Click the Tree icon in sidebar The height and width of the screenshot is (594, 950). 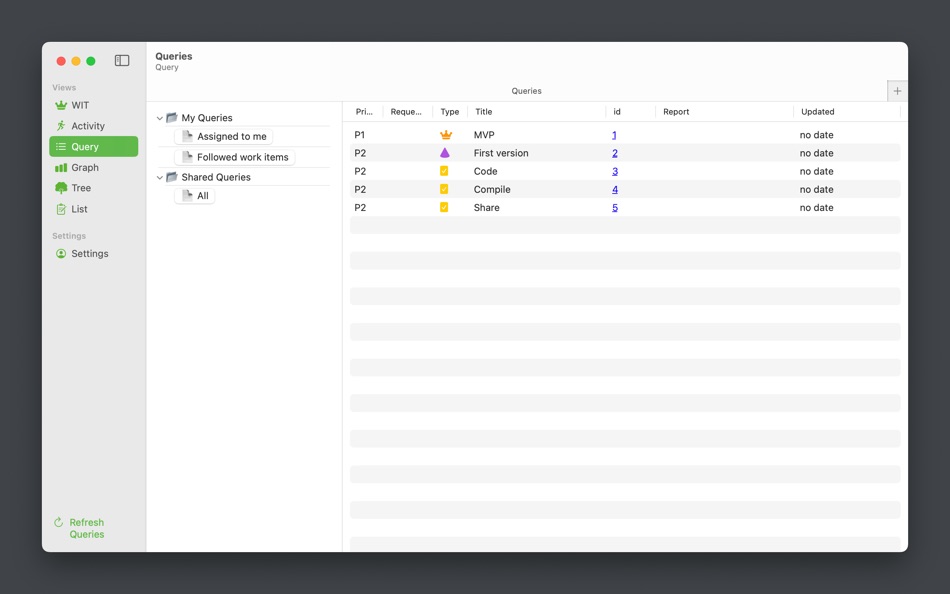click(61, 188)
